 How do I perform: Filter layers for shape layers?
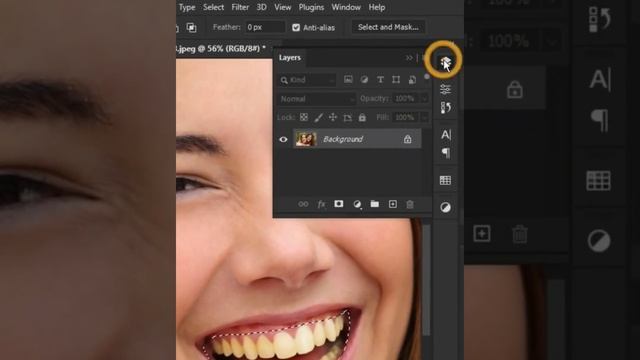coord(396,80)
